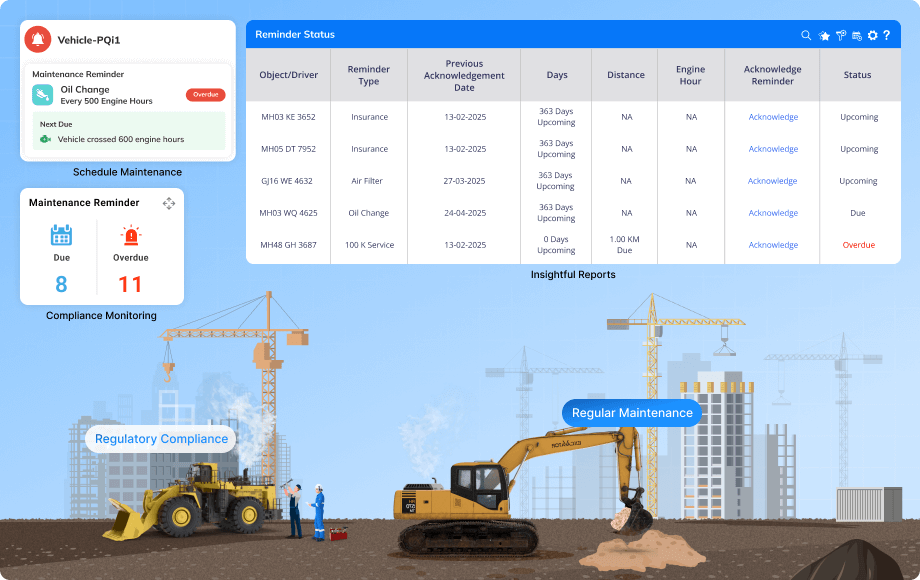Click the red notification bell on Vehicle-PQi1
Viewport: 920px width, 580px height.
point(39,39)
